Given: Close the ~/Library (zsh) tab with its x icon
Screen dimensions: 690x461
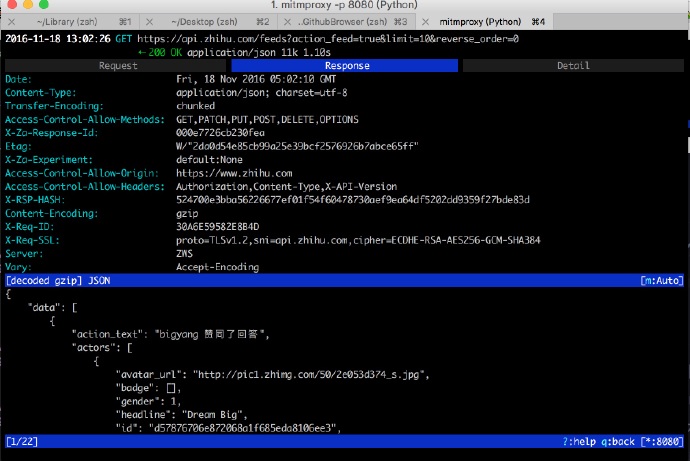Looking at the screenshot, I should tap(11, 20).
